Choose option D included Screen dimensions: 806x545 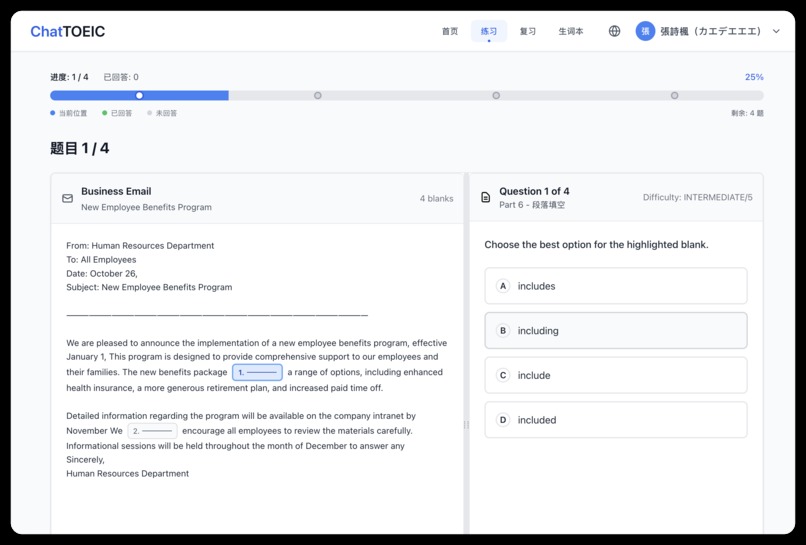616,420
